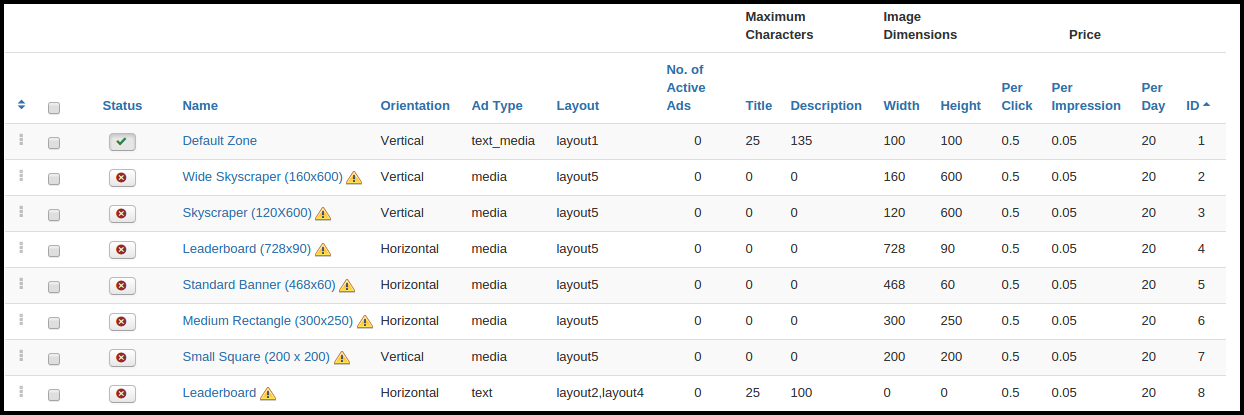Viewport: 1244px width, 415px height.
Task: Sort table by Name column
Action: [x=200, y=106]
